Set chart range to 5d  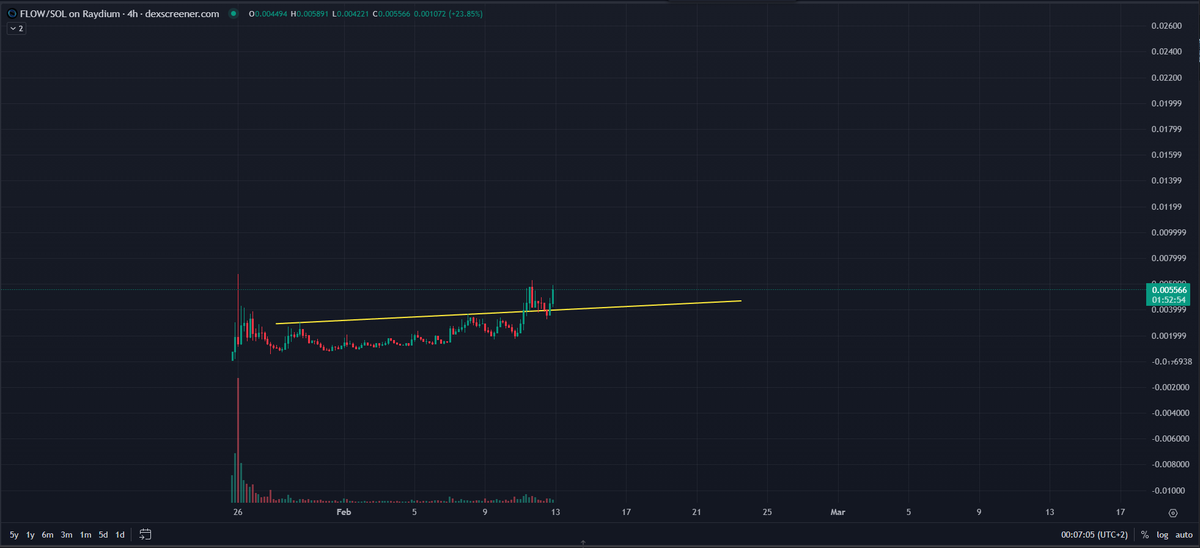[x=103, y=535]
